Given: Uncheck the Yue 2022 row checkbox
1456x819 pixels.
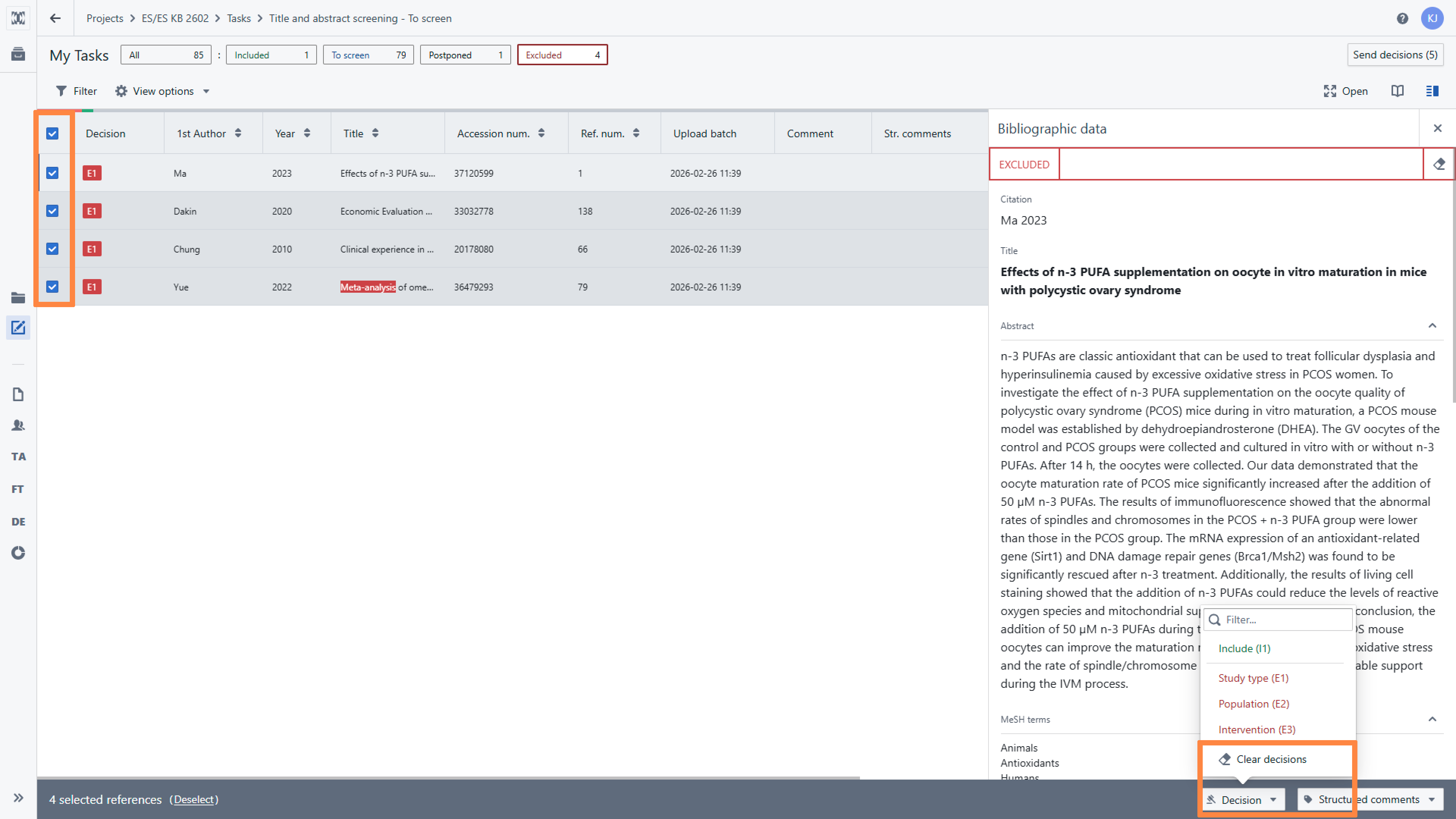Looking at the screenshot, I should [52, 287].
